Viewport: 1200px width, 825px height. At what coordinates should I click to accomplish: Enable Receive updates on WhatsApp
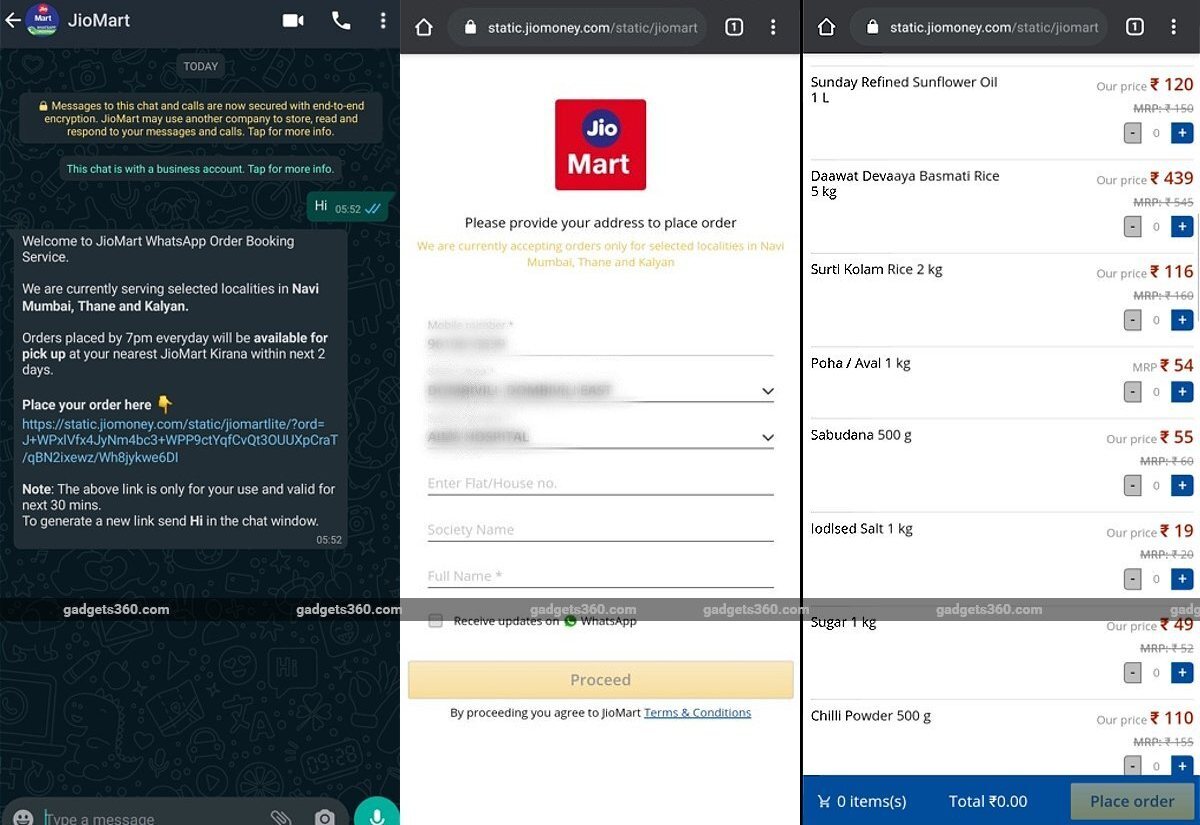(x=435, y=620)
